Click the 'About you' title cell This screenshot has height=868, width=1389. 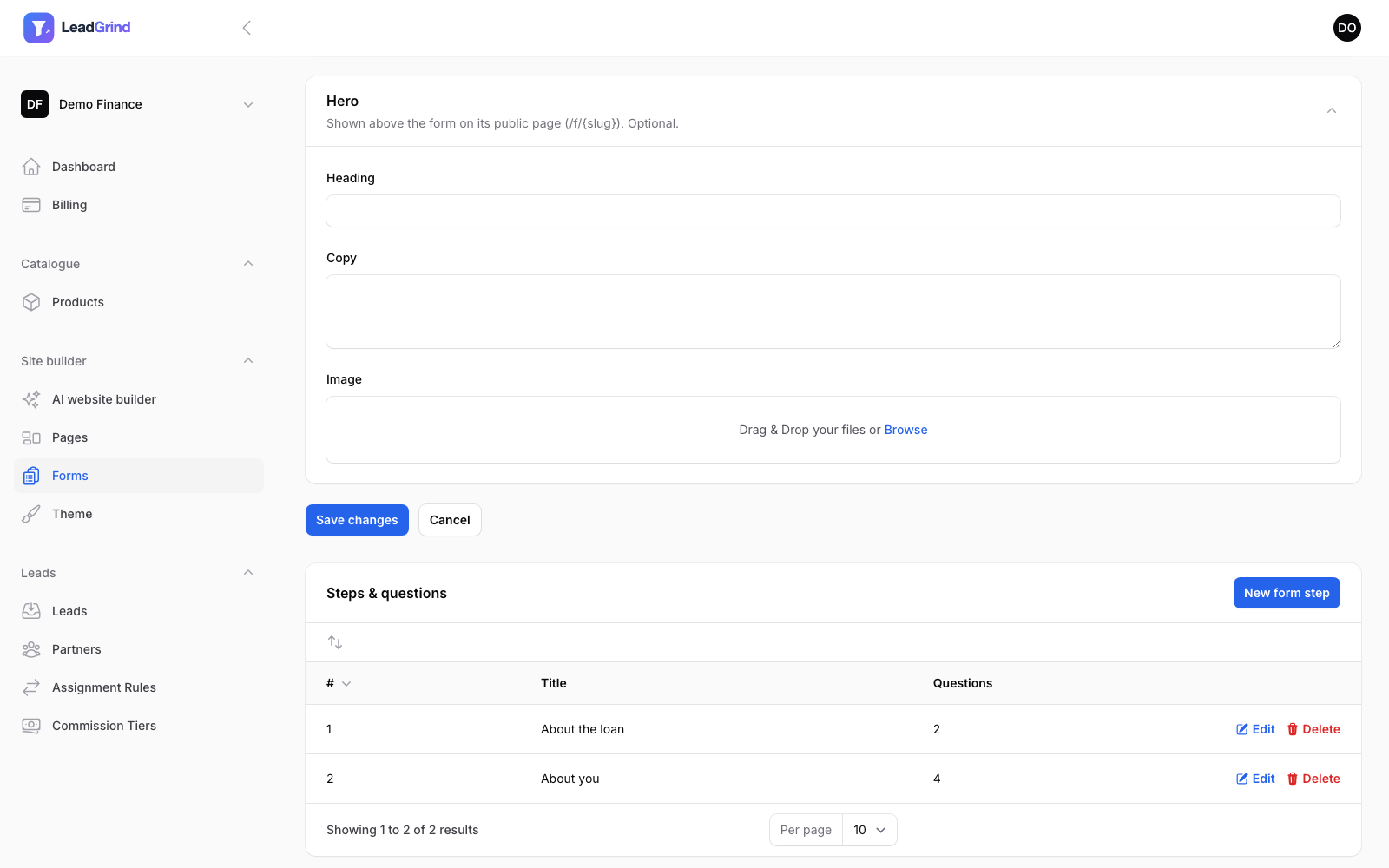570,779
